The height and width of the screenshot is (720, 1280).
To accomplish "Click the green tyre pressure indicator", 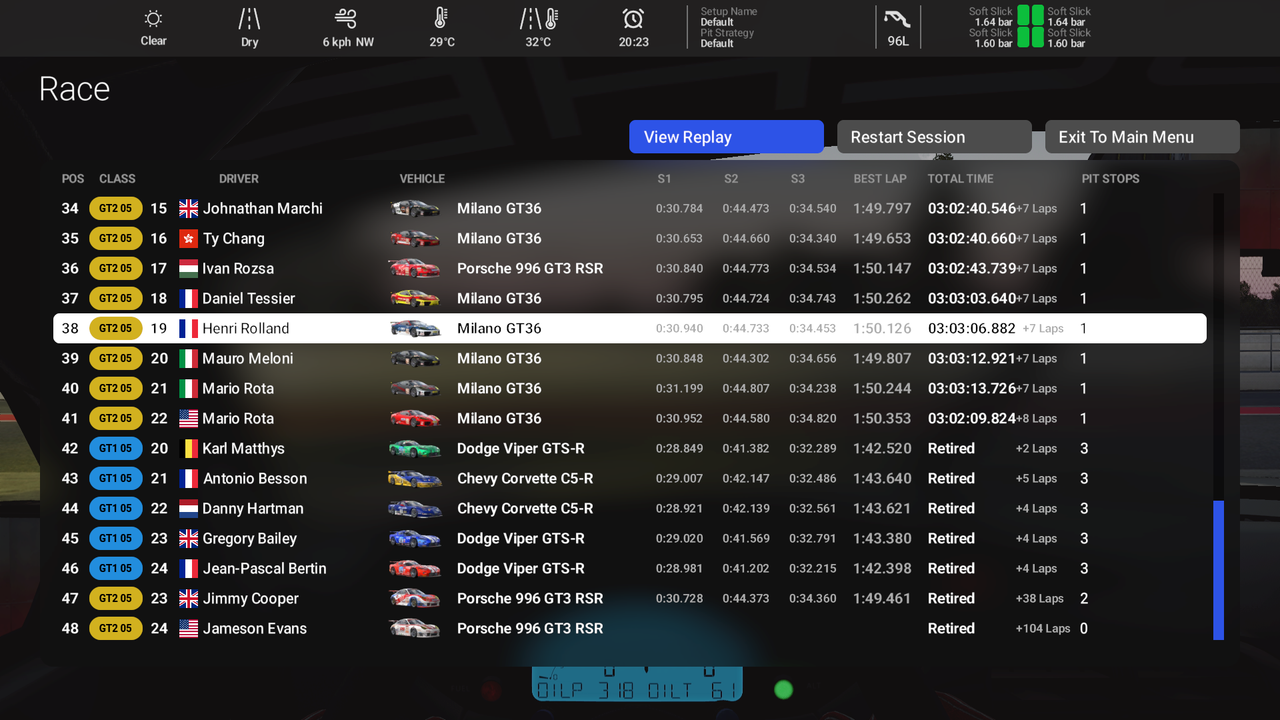I will pos(1030,27).
